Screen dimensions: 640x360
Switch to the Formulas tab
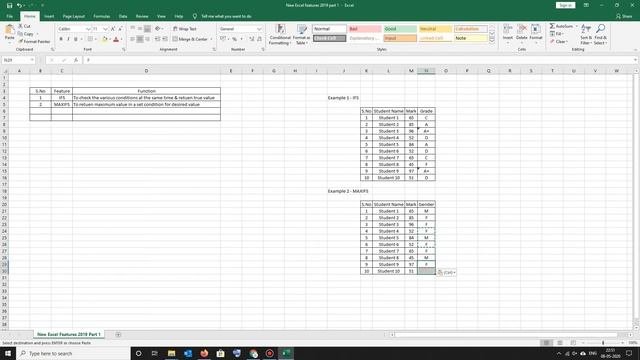coord(102,16)
